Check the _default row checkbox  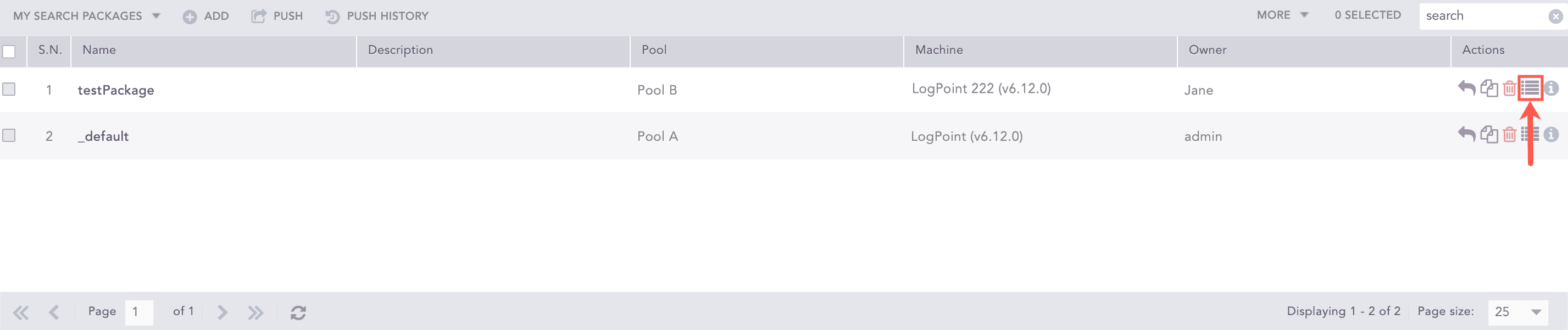click(9, 135)
